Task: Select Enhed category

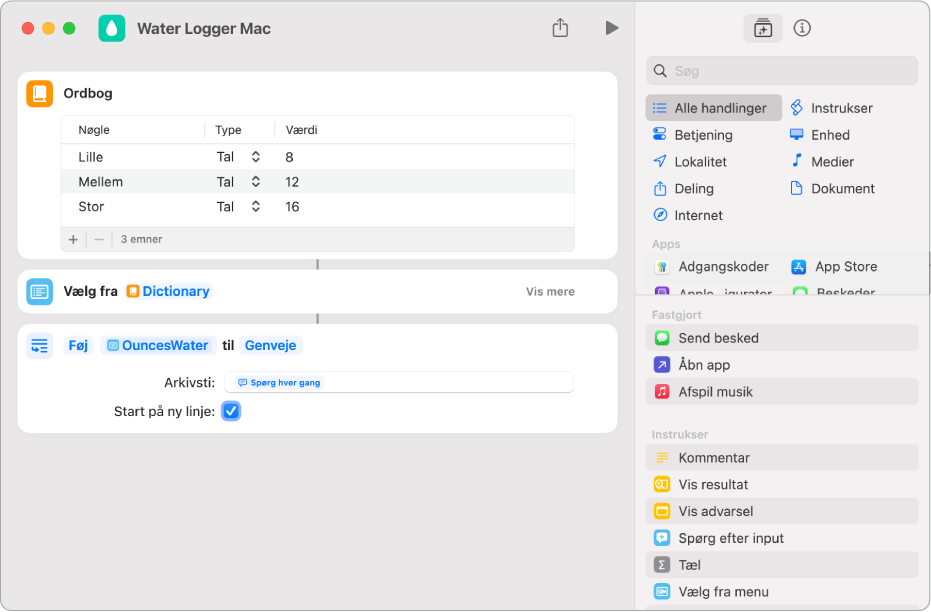Action: coord(819,135)
